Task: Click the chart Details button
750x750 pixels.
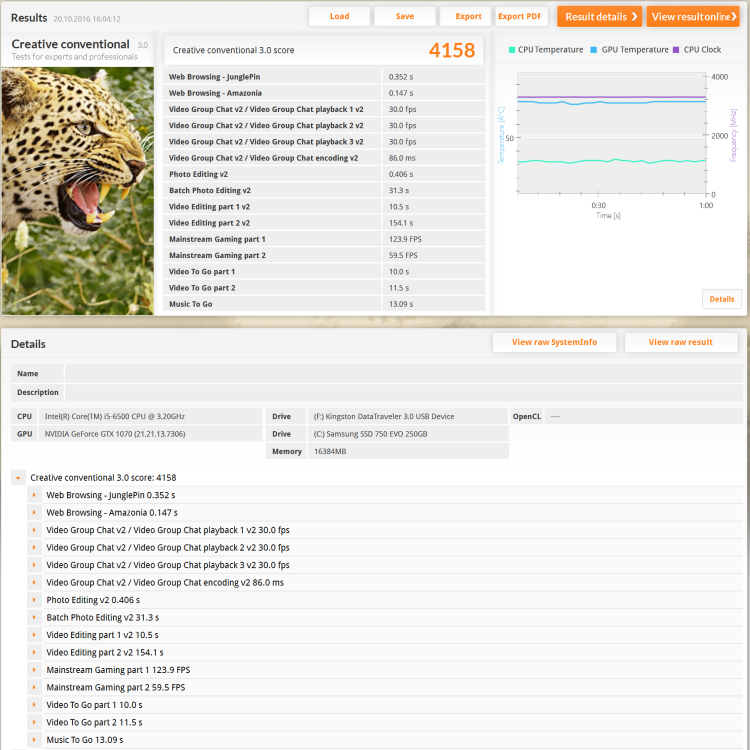Action: 722,299
